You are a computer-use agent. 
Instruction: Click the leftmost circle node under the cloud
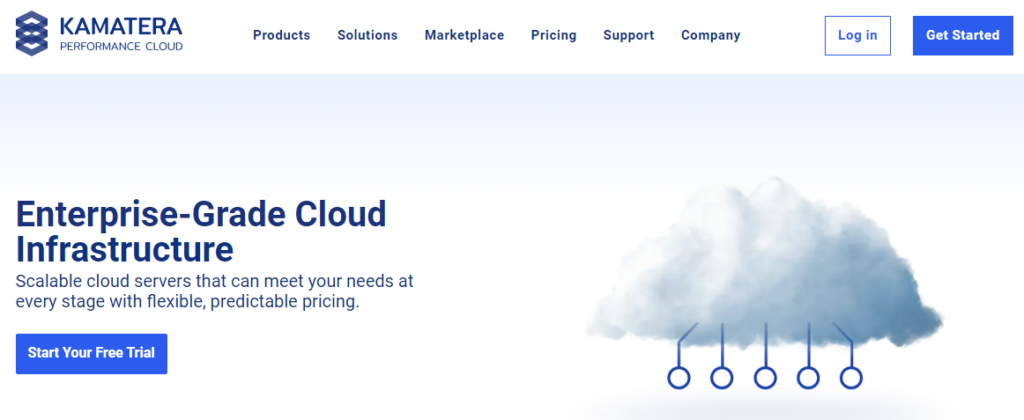679,378
